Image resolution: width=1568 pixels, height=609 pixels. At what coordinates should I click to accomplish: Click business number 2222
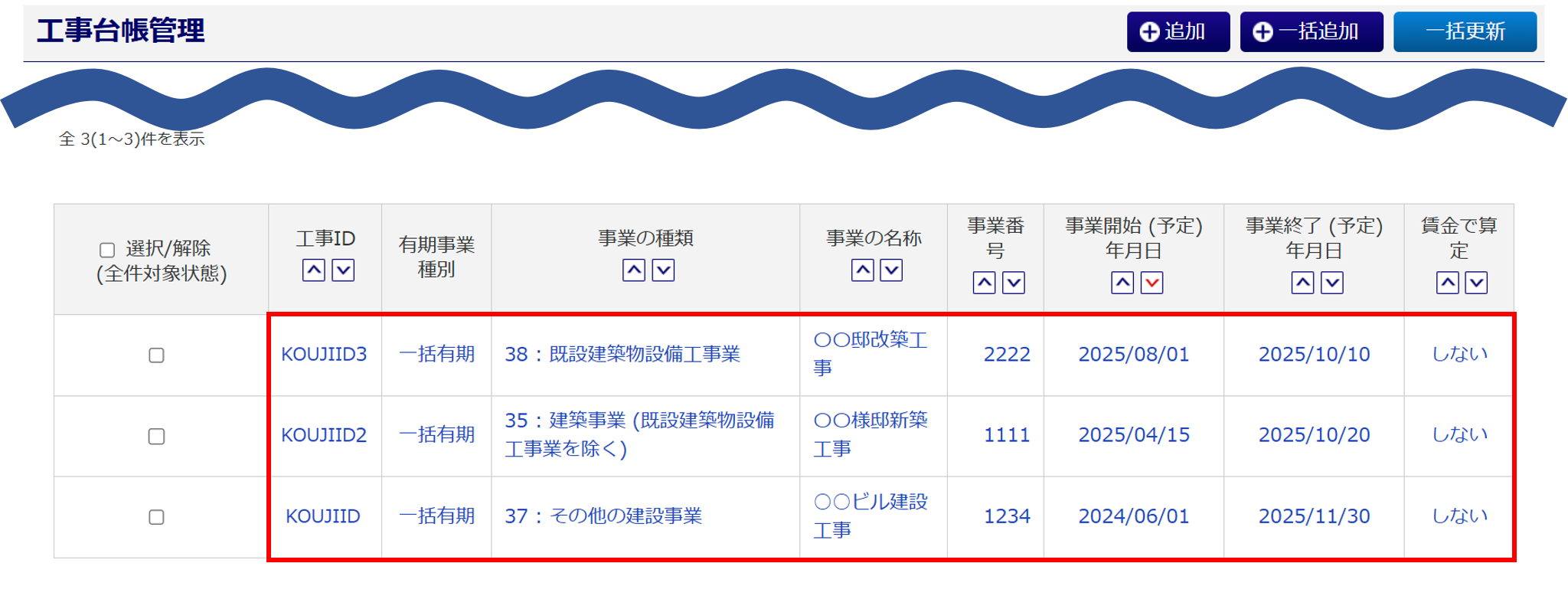pyautogui.click(x=1007, y=354)
